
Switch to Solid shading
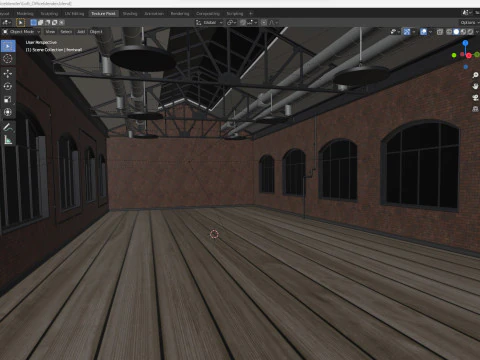coord(456,32)
